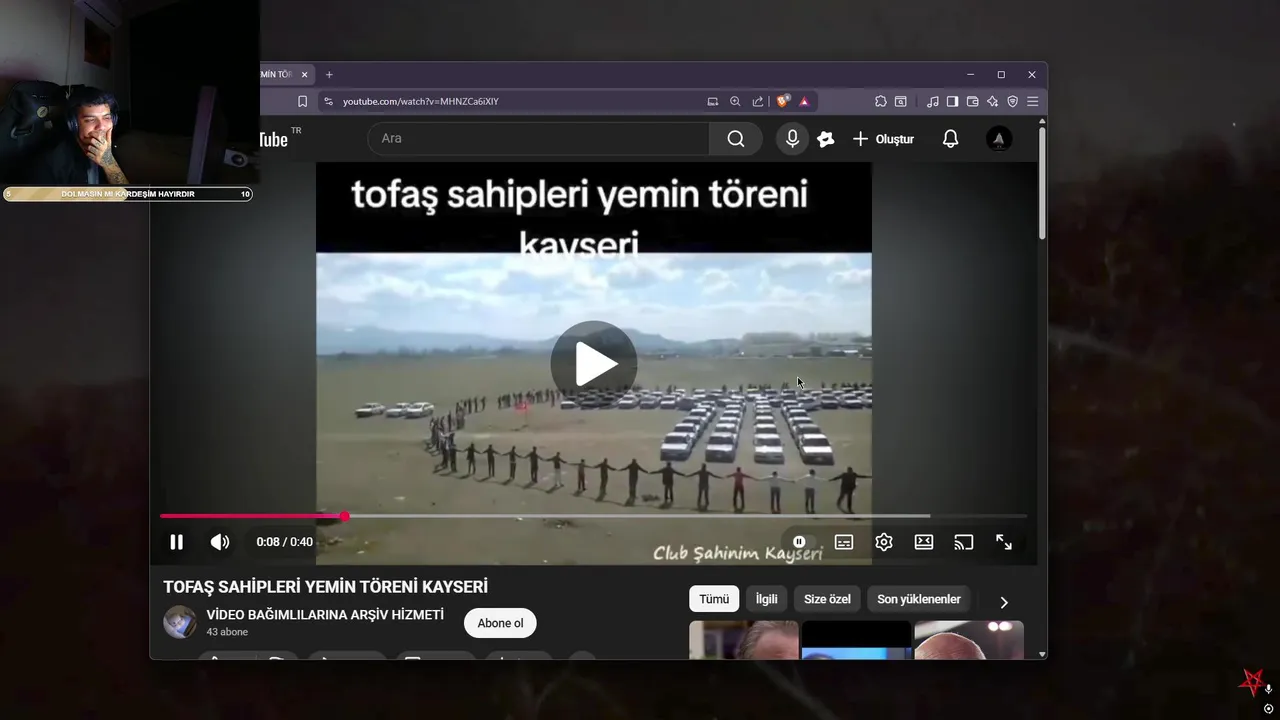Screen dimensions: 1280x720
Task: Share the page with the share icon
Action: click(x=758, y=101)
